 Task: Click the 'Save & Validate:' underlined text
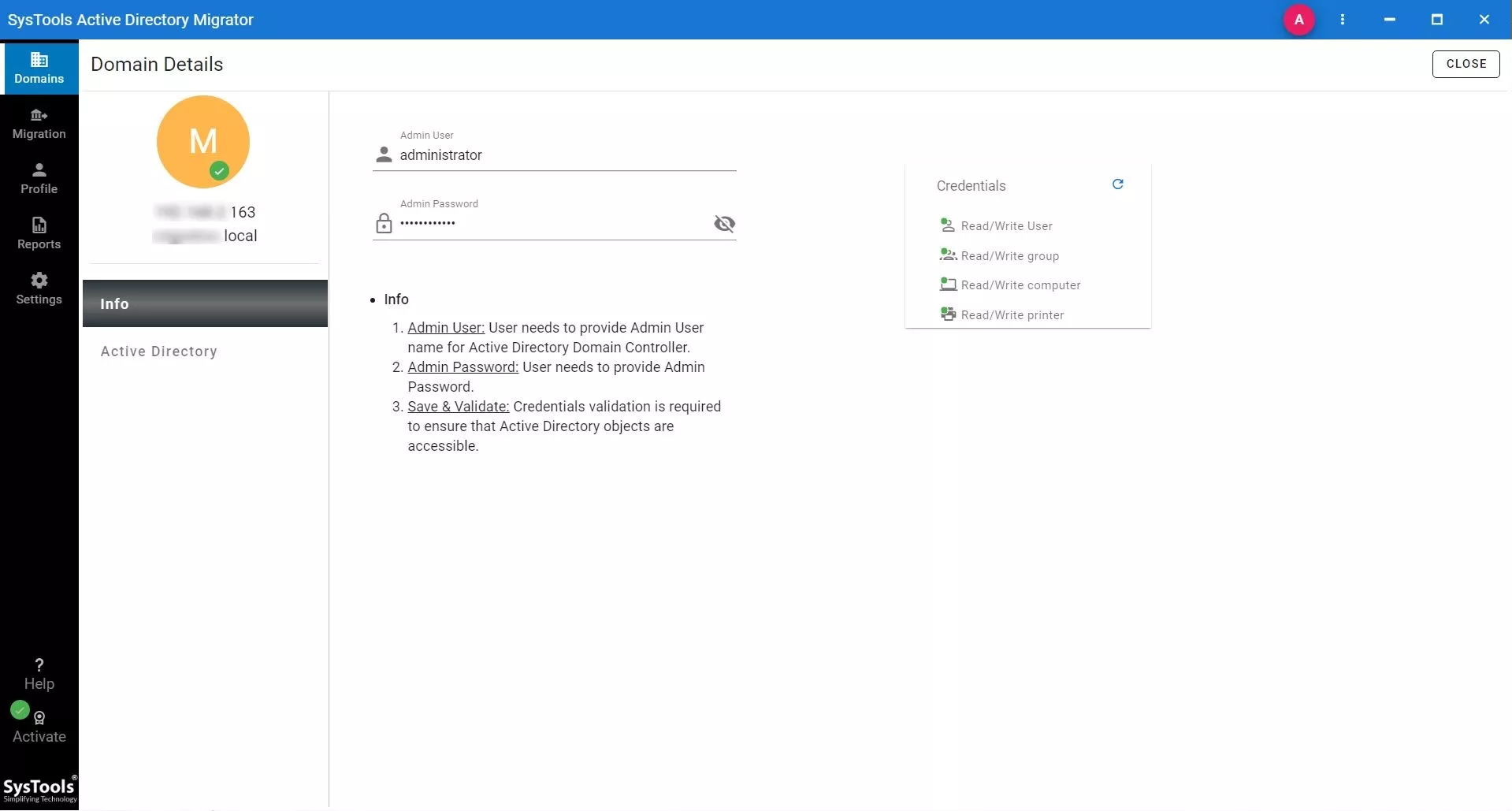459,407
